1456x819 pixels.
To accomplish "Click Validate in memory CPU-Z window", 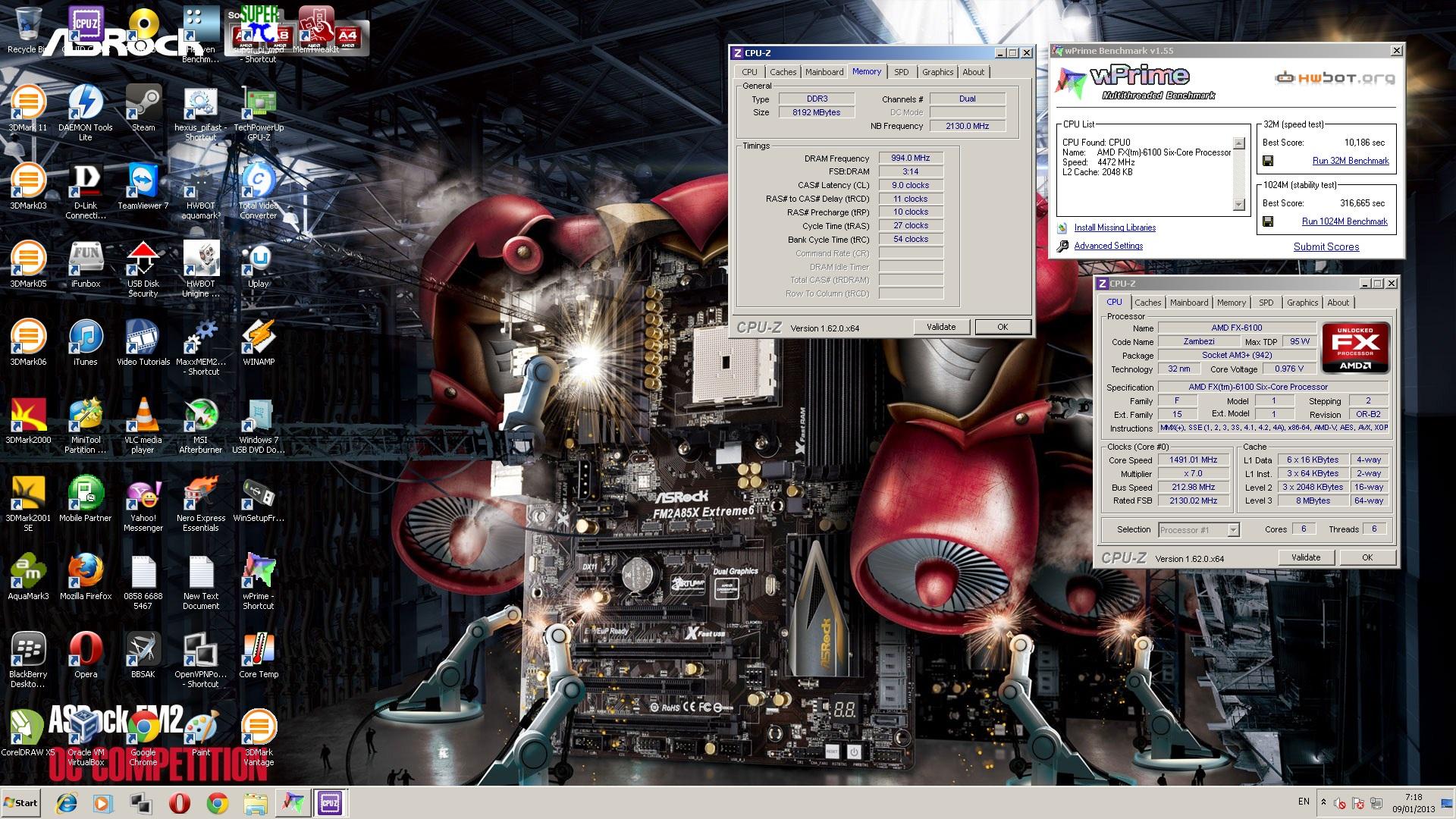I will [941, 327].
